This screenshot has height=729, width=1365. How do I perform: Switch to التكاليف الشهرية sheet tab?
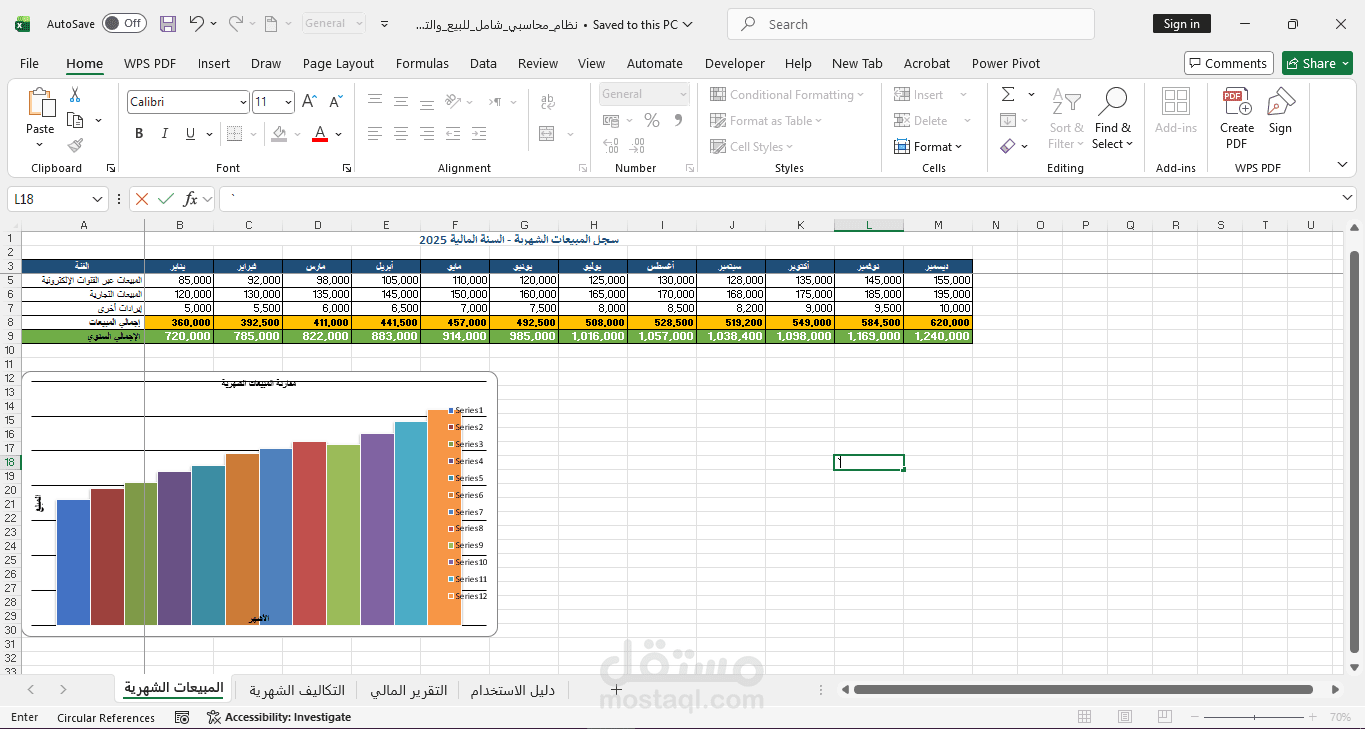point(297,690)
